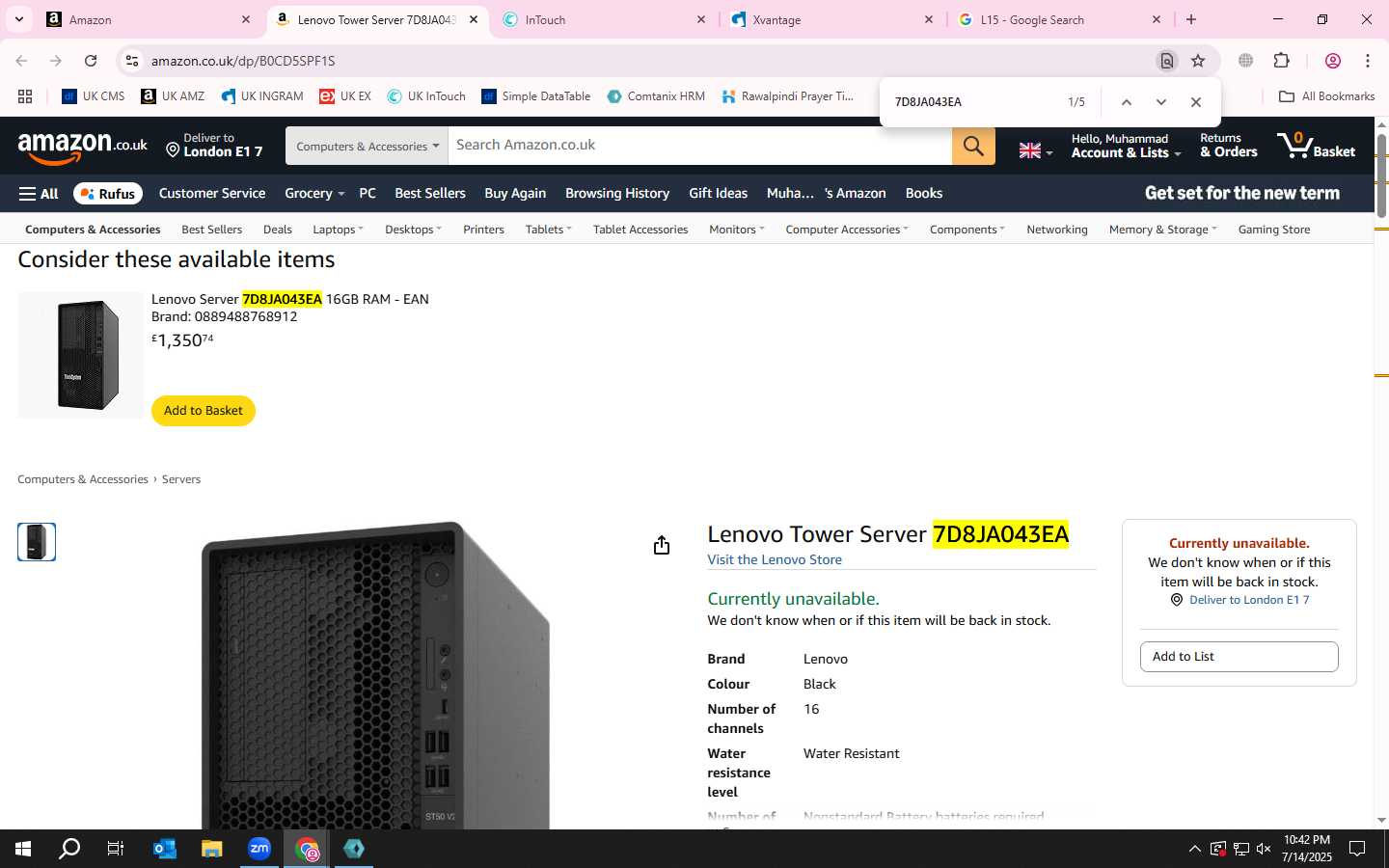Viewport: 1389px width, 868px height.
Task: Click the browser back arrow
Action: (21, 61)
